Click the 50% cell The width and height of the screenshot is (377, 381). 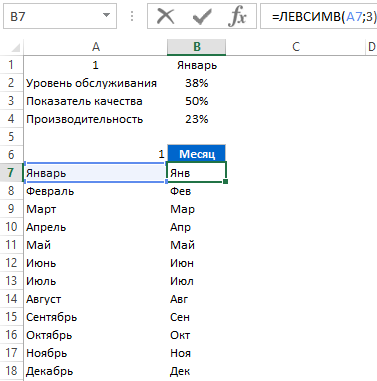[196, 101]
